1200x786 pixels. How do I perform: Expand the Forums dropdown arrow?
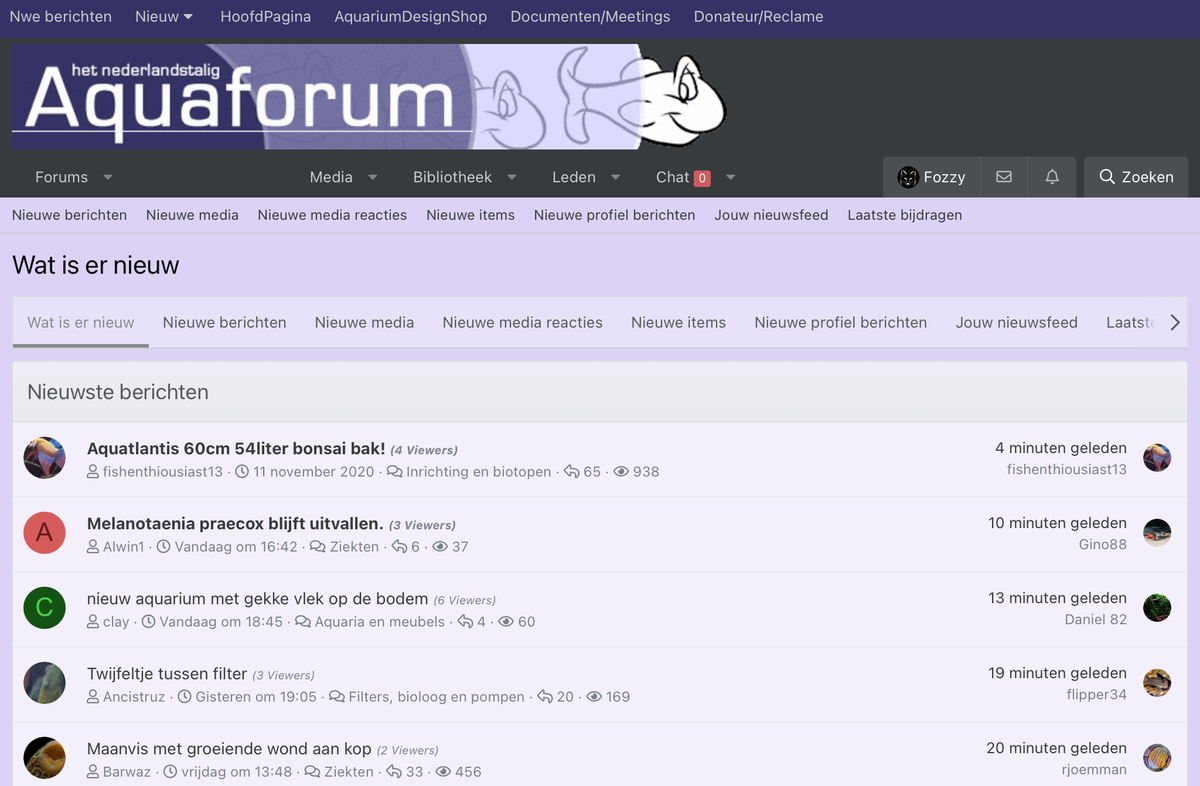(x=108, y=178)
